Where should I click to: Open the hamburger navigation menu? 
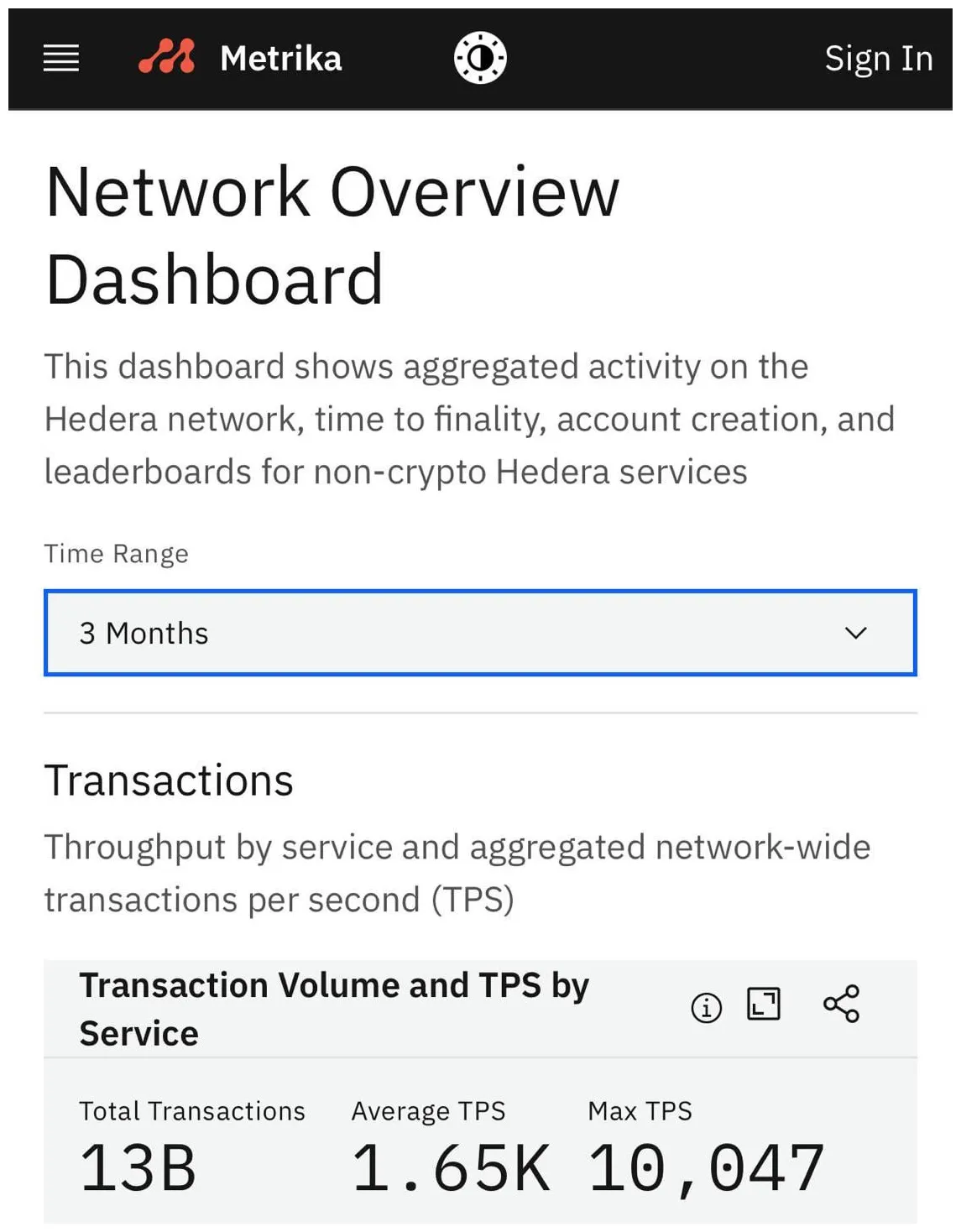point(61,59)
